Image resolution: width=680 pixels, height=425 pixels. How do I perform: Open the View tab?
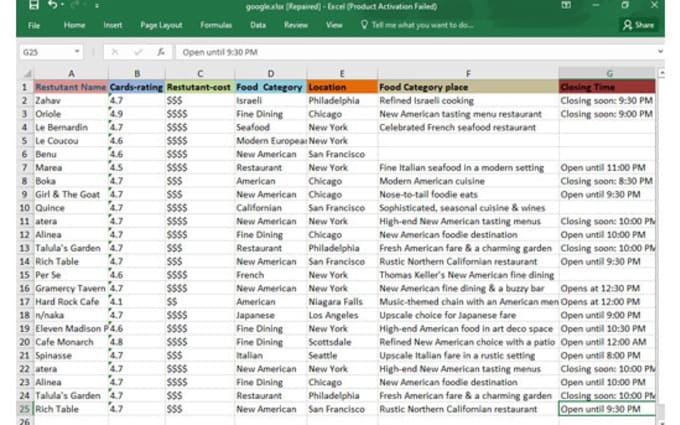(334, 25)
